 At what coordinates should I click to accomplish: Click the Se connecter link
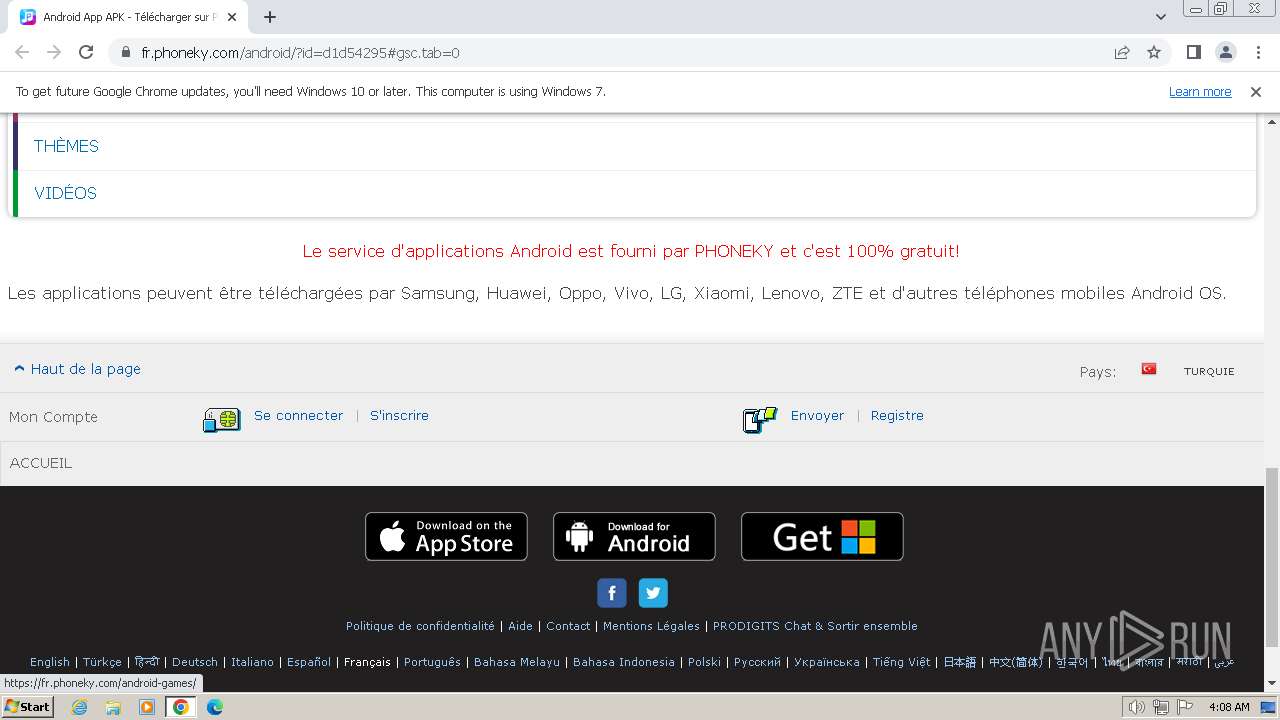coord(298,415)
